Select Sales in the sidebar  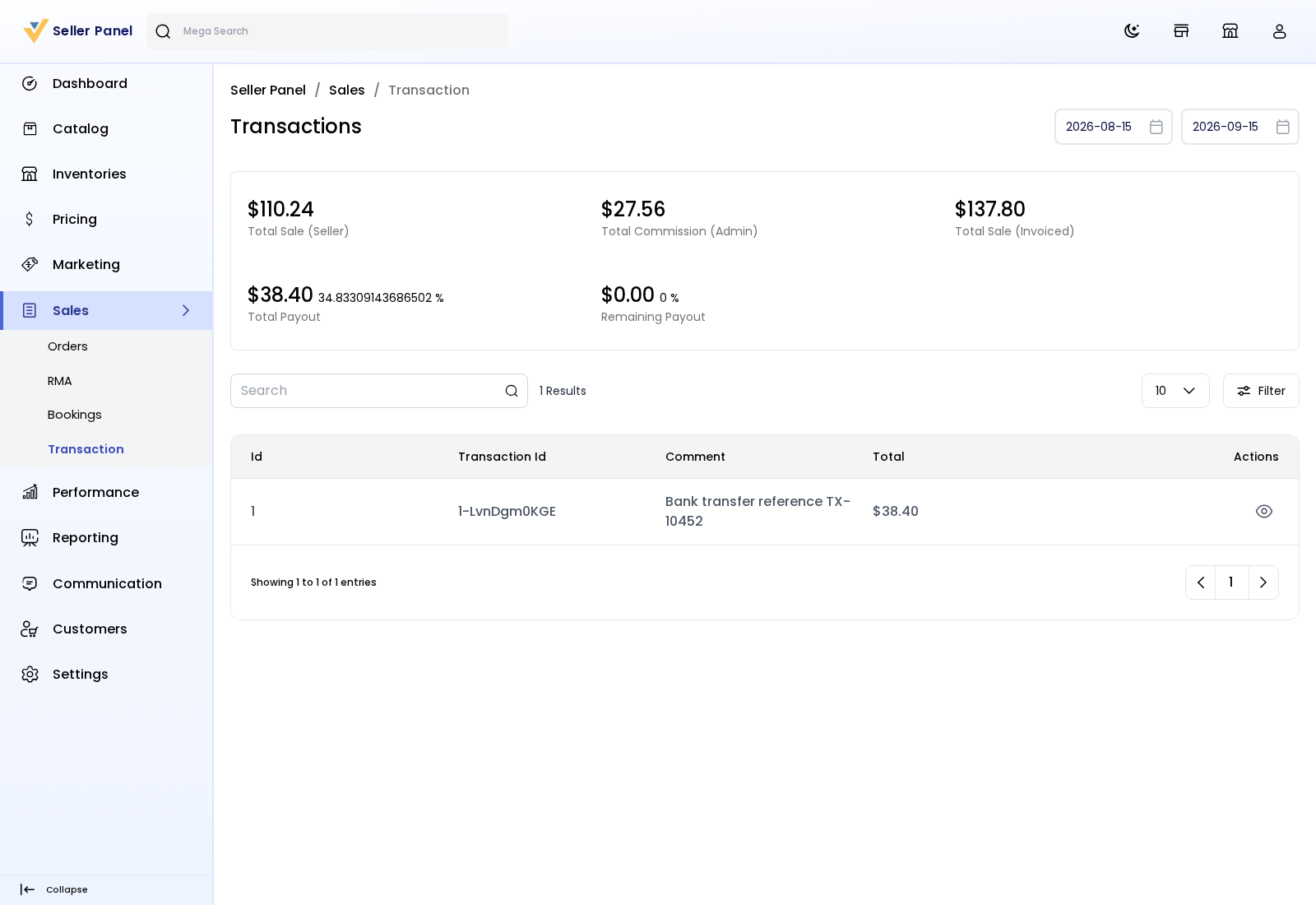[106, 311]
